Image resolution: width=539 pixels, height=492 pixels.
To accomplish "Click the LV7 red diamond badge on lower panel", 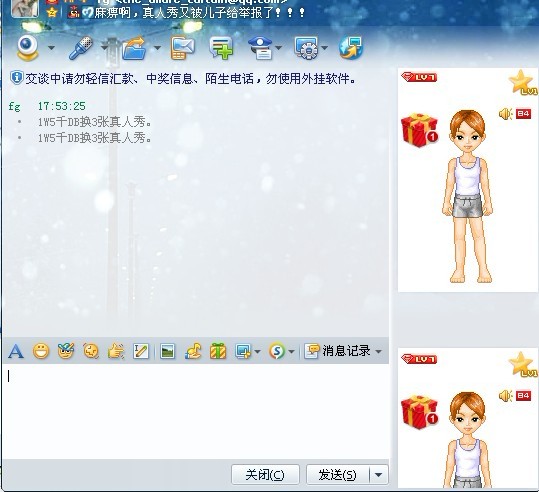I will 419,359.
